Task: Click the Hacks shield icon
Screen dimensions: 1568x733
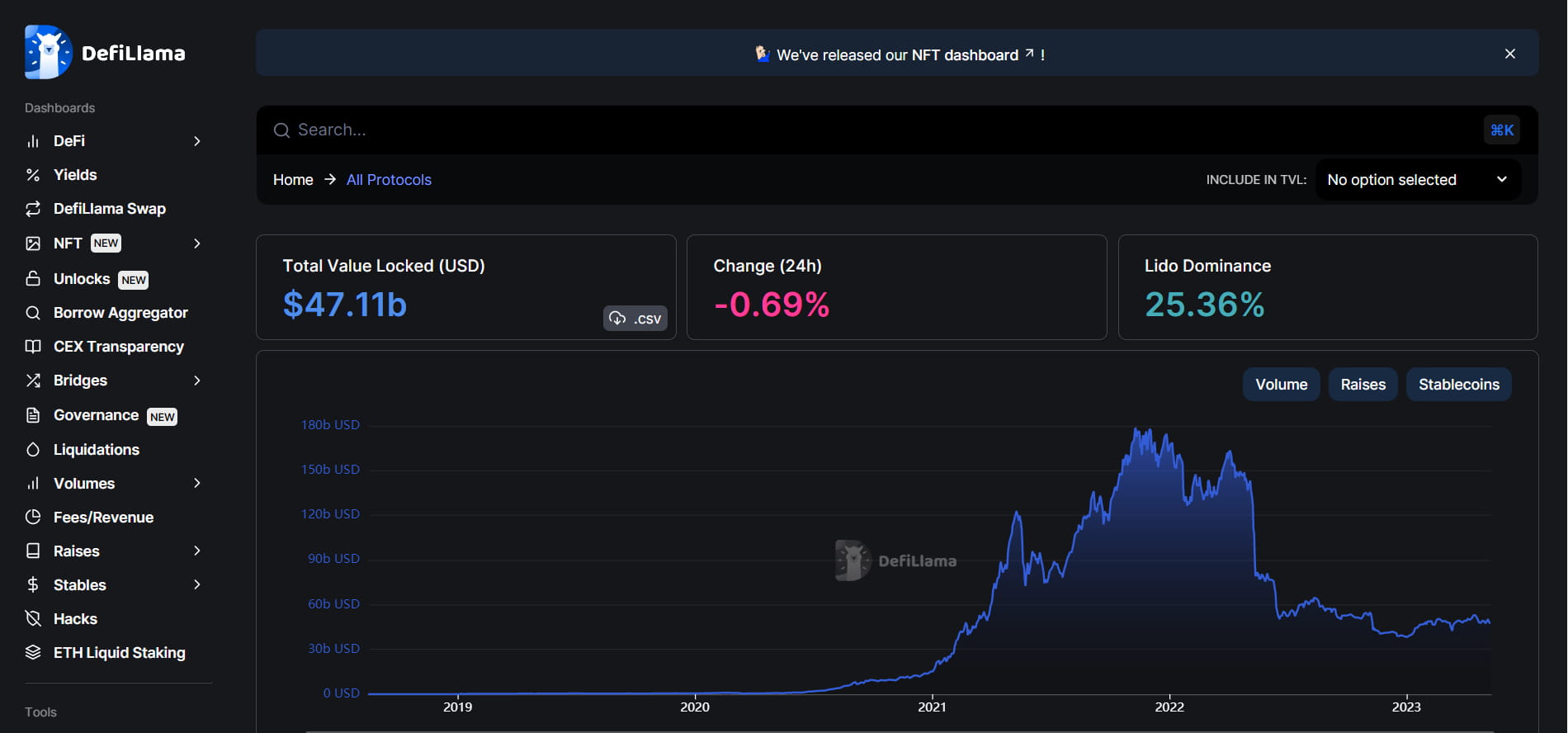Action: [x=33, y=619]
